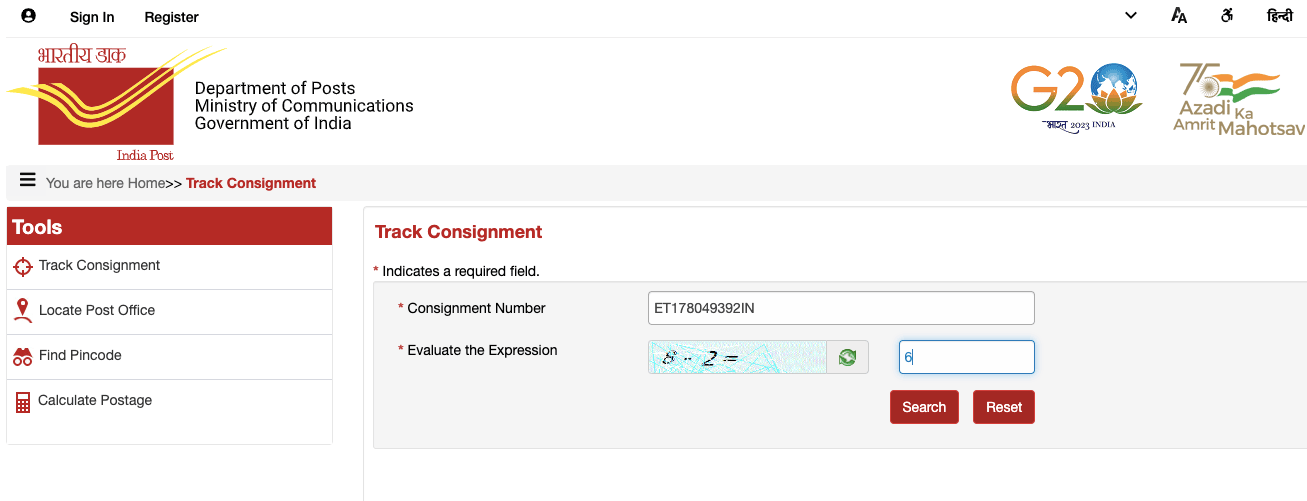Image resolution: width=1307 pixels, height=501 pixels.
Task: Click the Azadi Ka Amrit Mahotsav logo
Action: click(x=1238, y=99)
